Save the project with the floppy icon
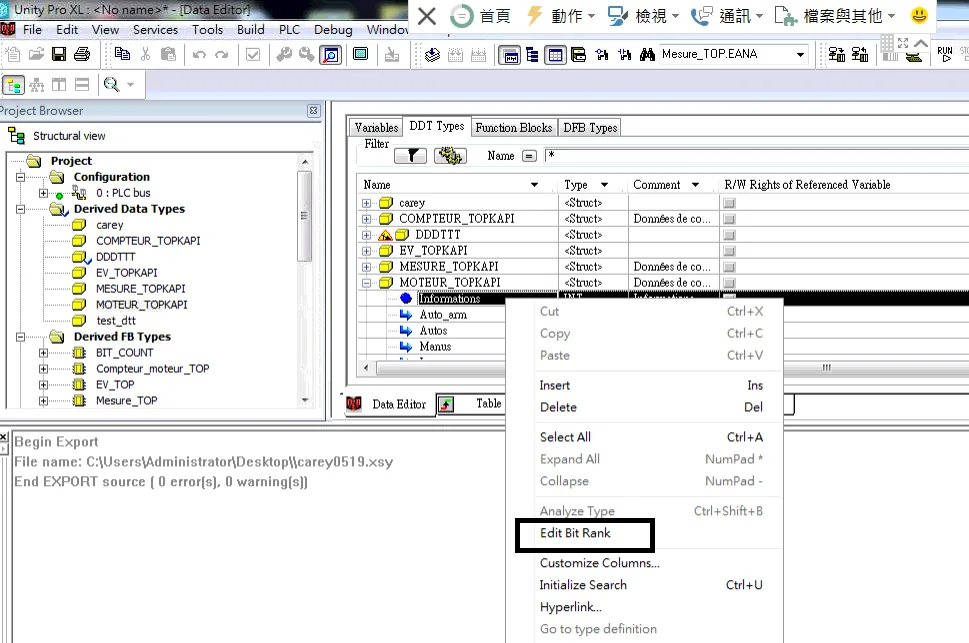This screenshot has width=969, height=643. [59, 54]
